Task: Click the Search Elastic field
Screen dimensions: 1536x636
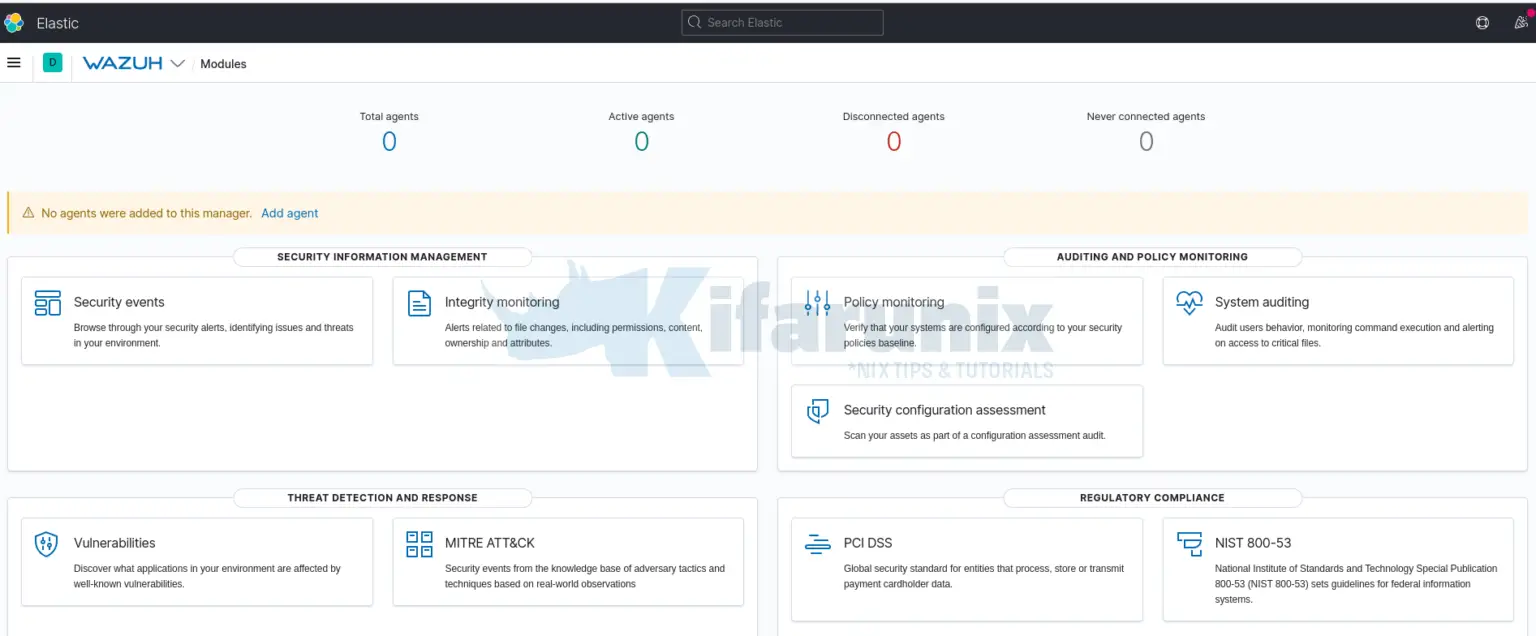Action: click(782, 22)
